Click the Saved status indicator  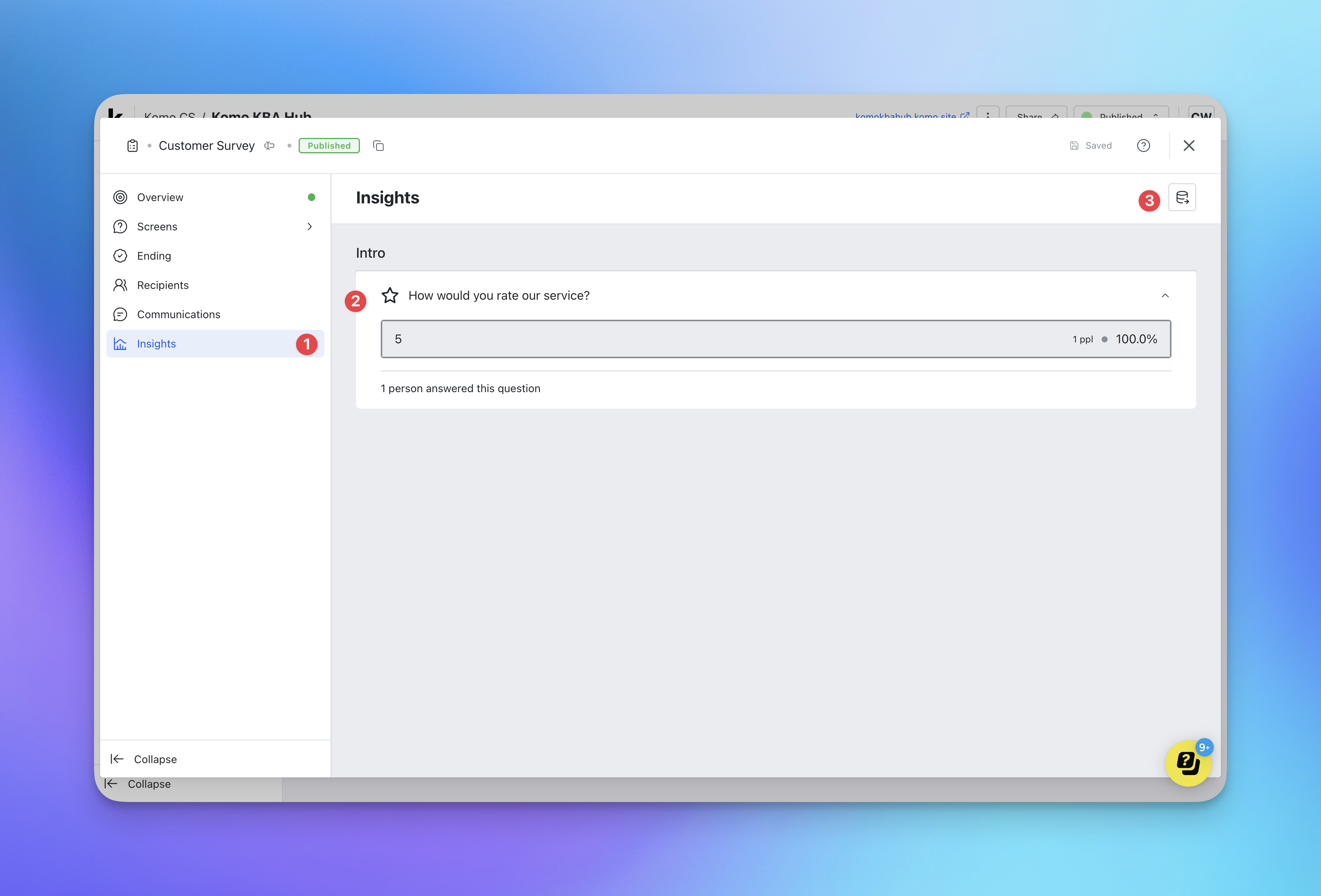coord(1091,146)
